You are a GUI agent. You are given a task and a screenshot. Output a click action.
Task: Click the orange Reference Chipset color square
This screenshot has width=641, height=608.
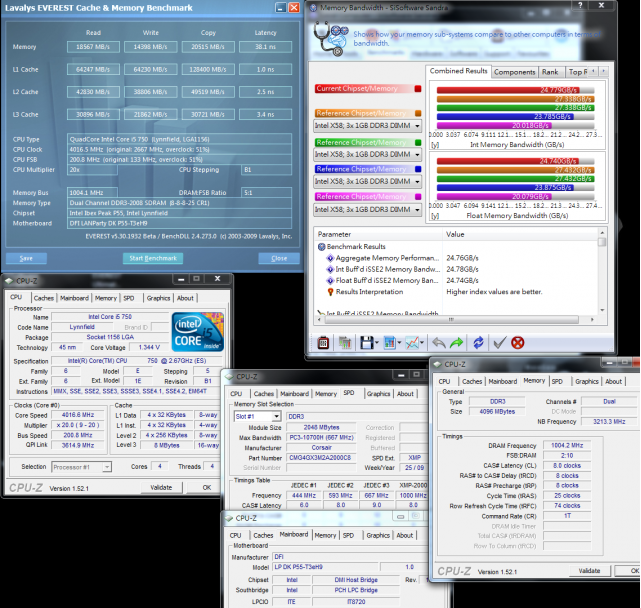(x=418, y=113)
